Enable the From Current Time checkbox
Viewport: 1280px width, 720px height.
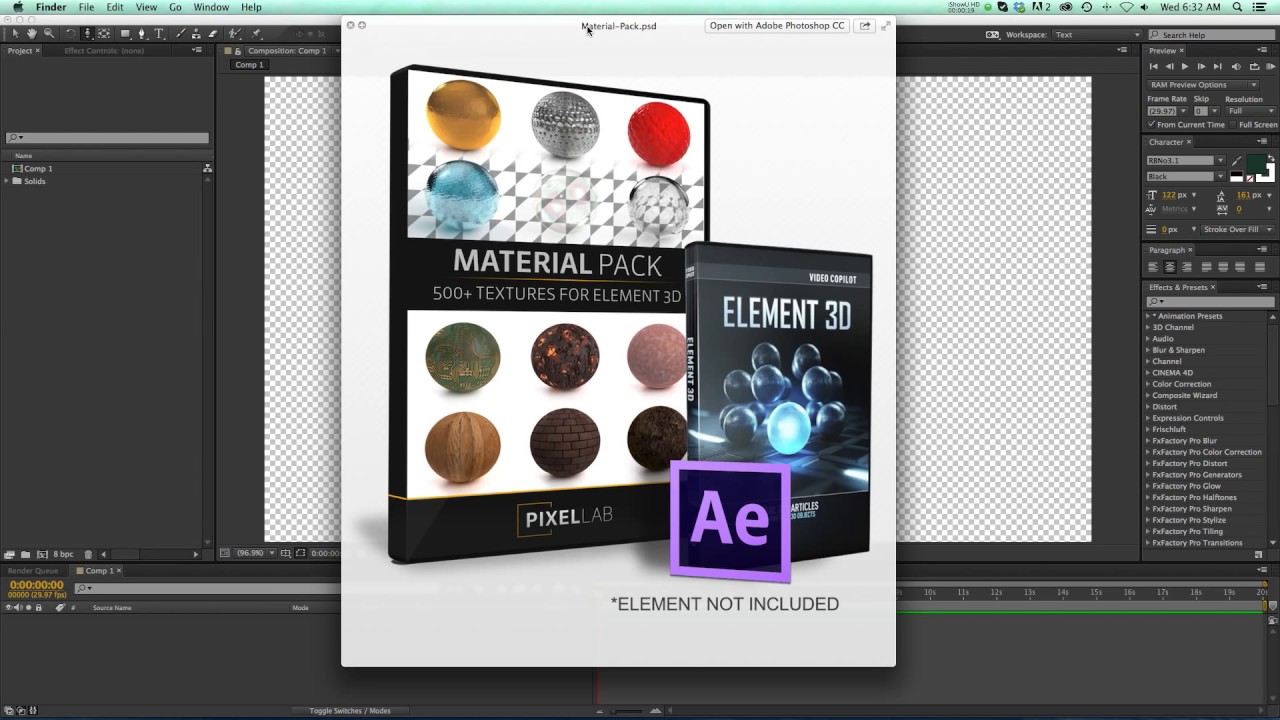(1151, 124)
